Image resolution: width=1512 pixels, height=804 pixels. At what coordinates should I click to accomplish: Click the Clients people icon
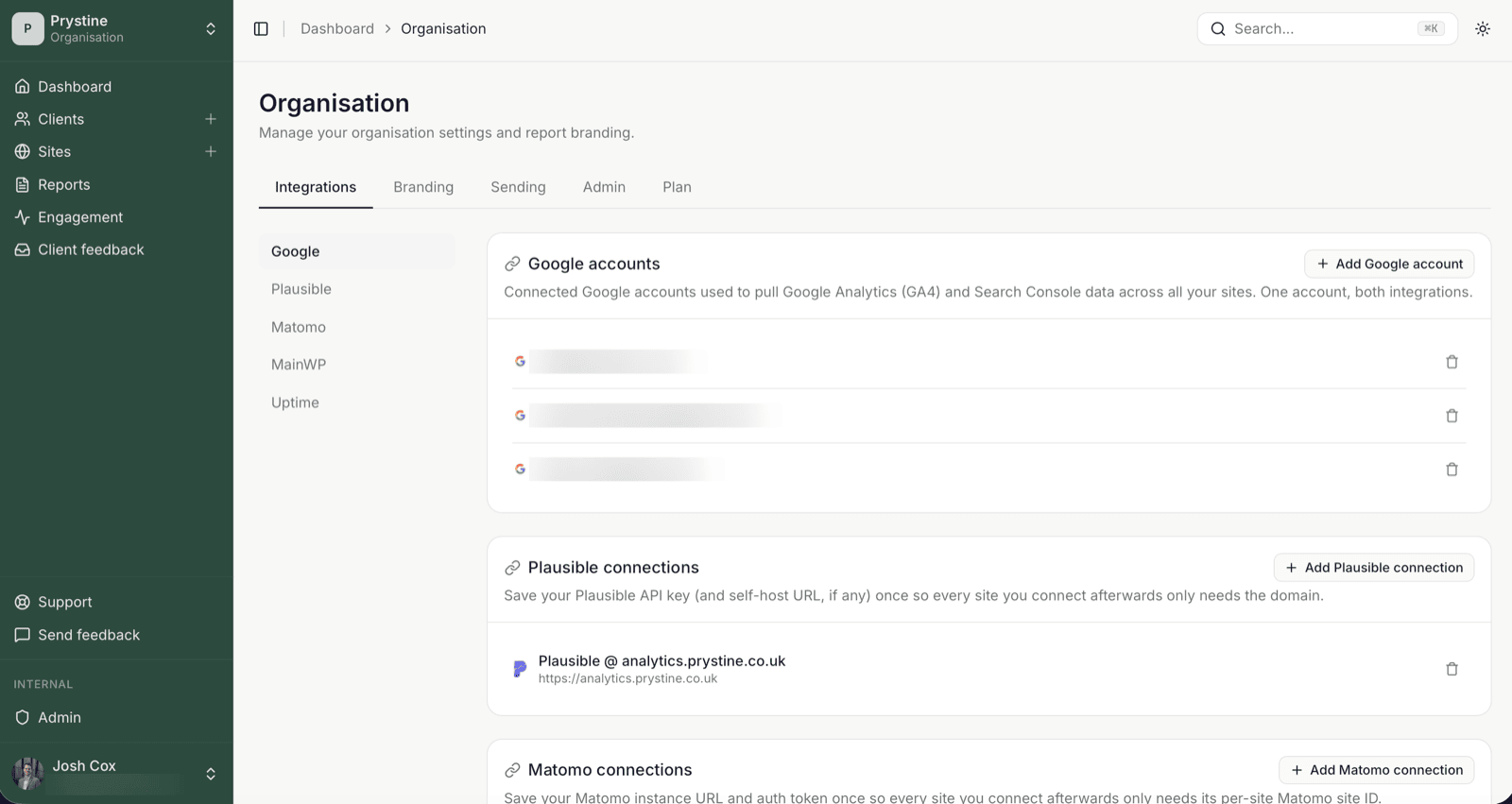point(23,119)
